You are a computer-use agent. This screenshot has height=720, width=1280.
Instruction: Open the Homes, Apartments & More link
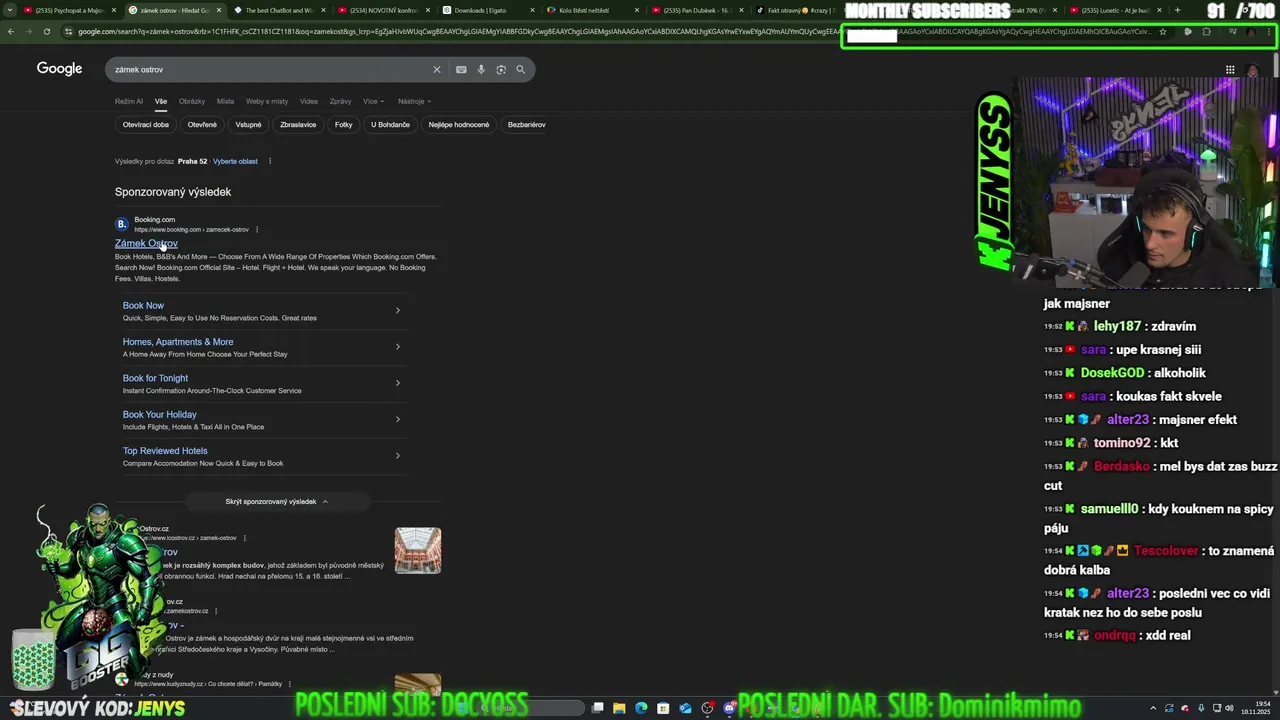(178, 342)
